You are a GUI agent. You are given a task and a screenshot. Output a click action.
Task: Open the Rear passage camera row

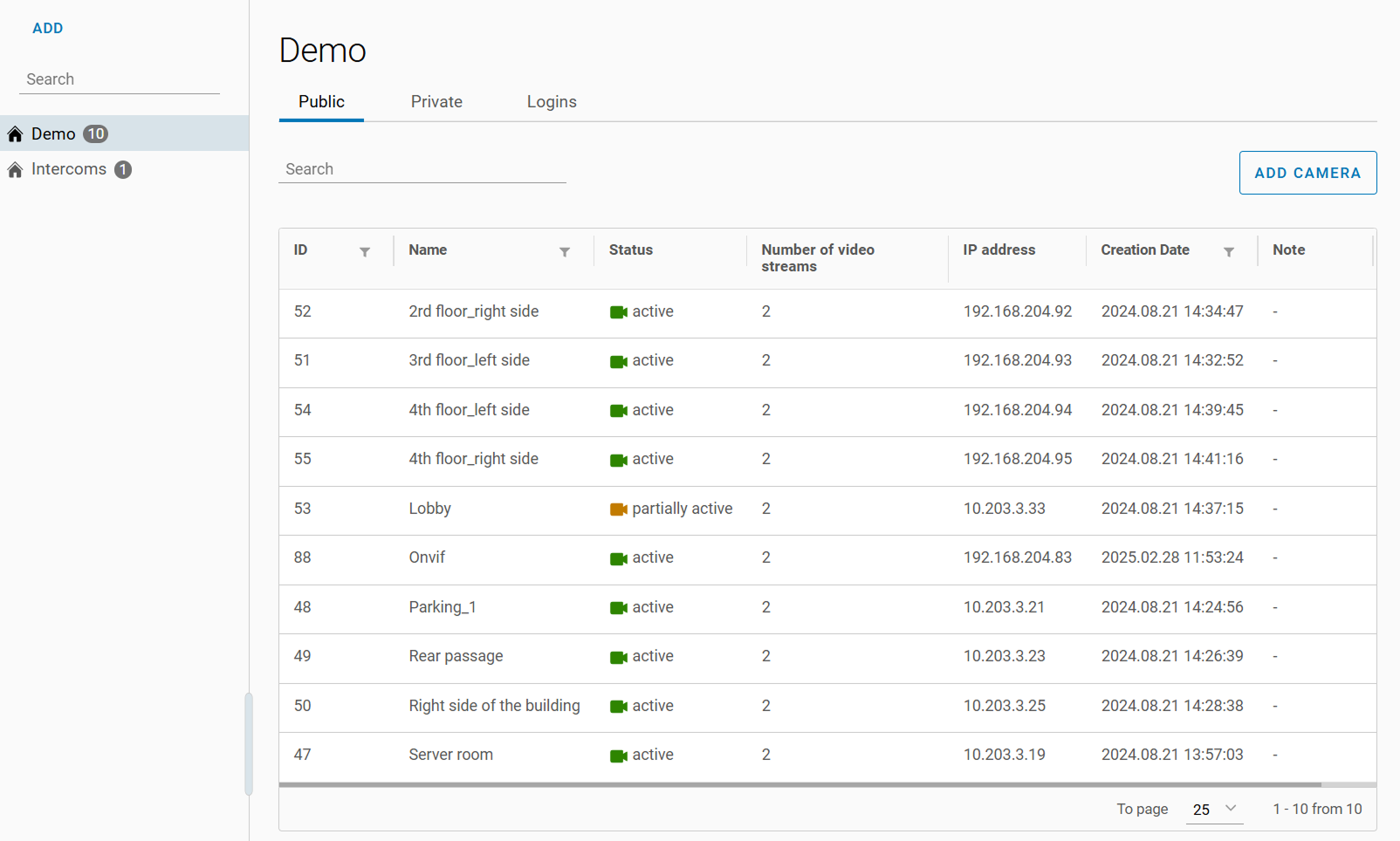tap(456, 656)
